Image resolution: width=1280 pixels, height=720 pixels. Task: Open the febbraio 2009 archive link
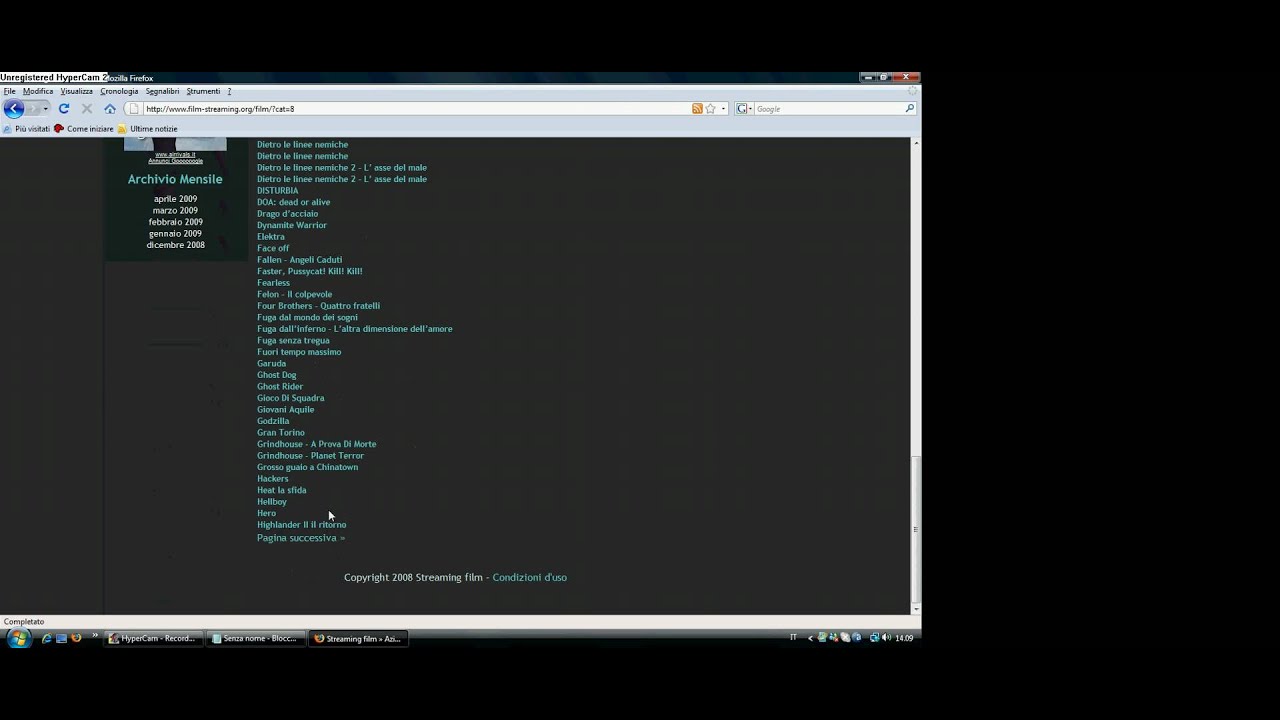click(x=175, y=222)
